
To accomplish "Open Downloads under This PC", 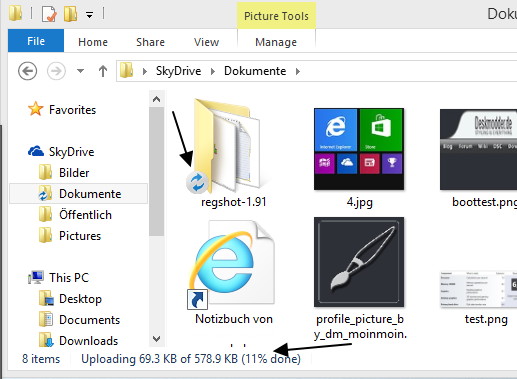I will tap(88, 341).
